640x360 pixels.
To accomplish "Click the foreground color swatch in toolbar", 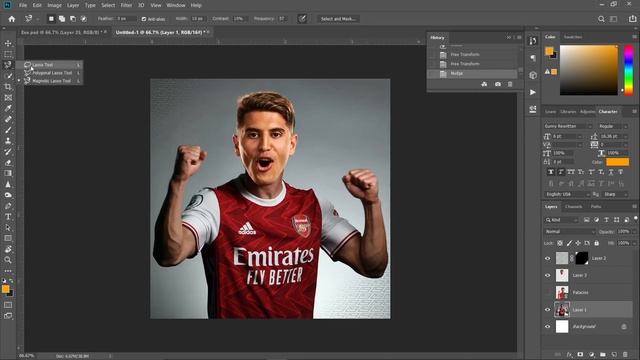I will 5,289.
